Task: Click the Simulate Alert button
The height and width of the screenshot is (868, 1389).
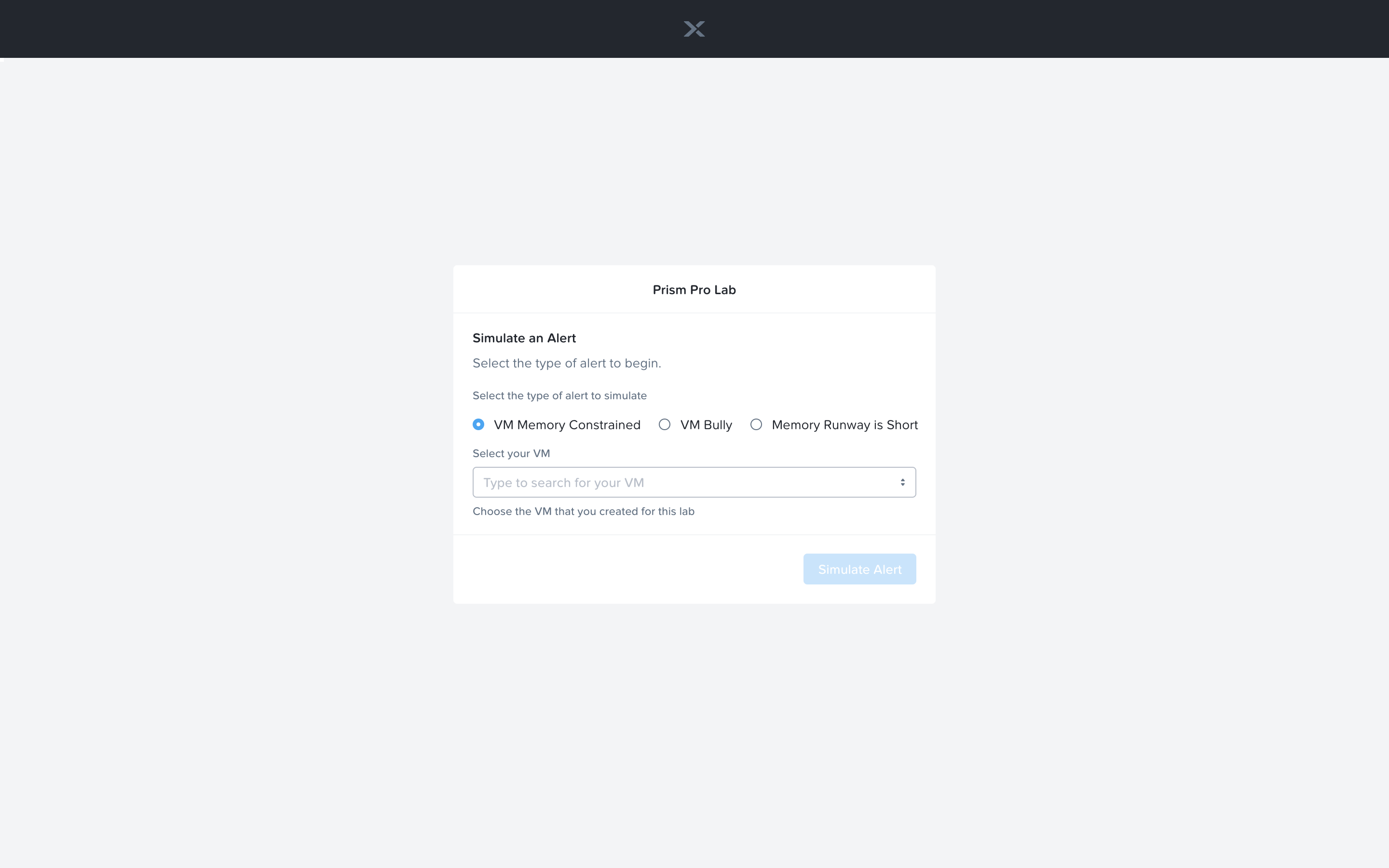Action: click(x=859, y=569)
